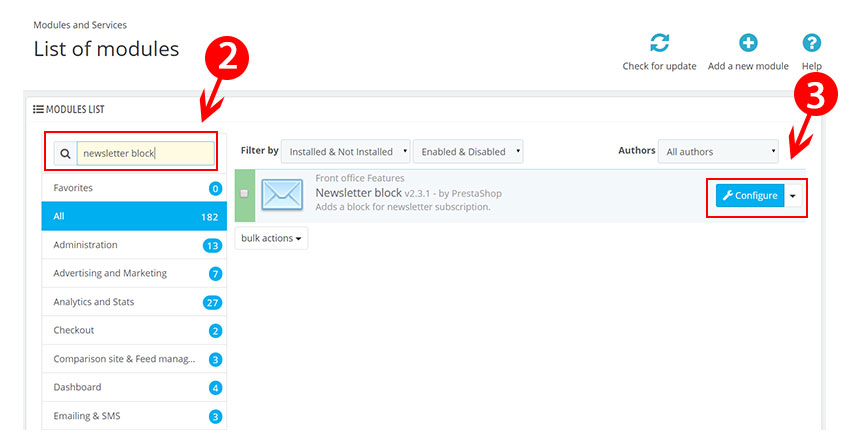Click 'Adds a block for newsletter subscription.'
The width and height of the screenshot is (850, 446).
tap(403, 207)
